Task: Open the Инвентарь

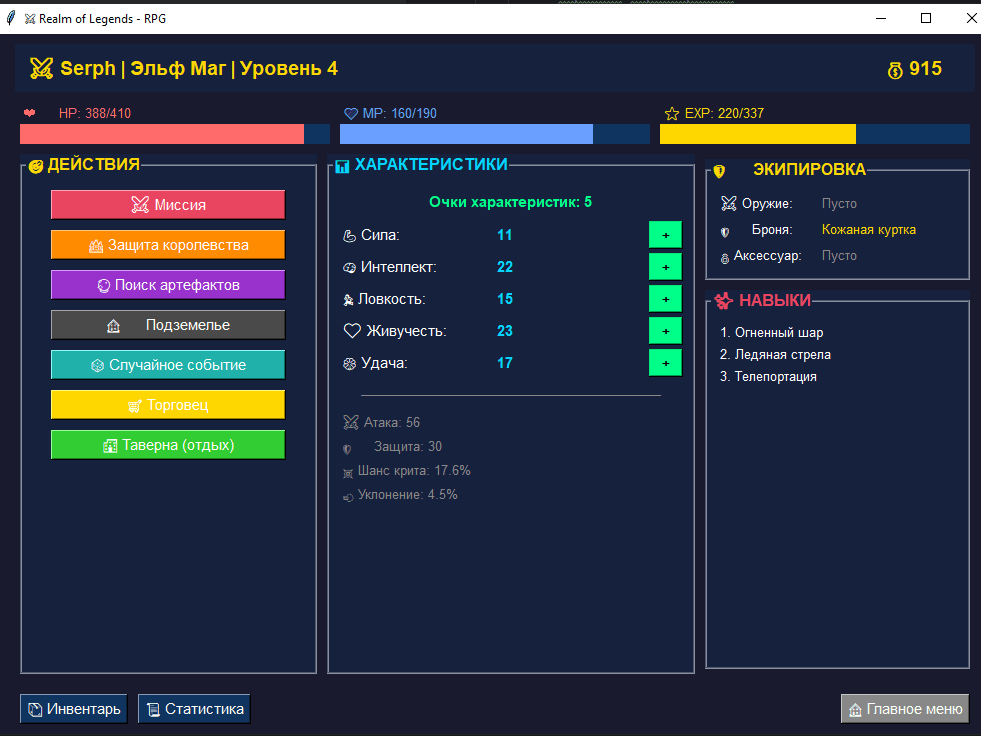Action: click(x=74, y=709)
